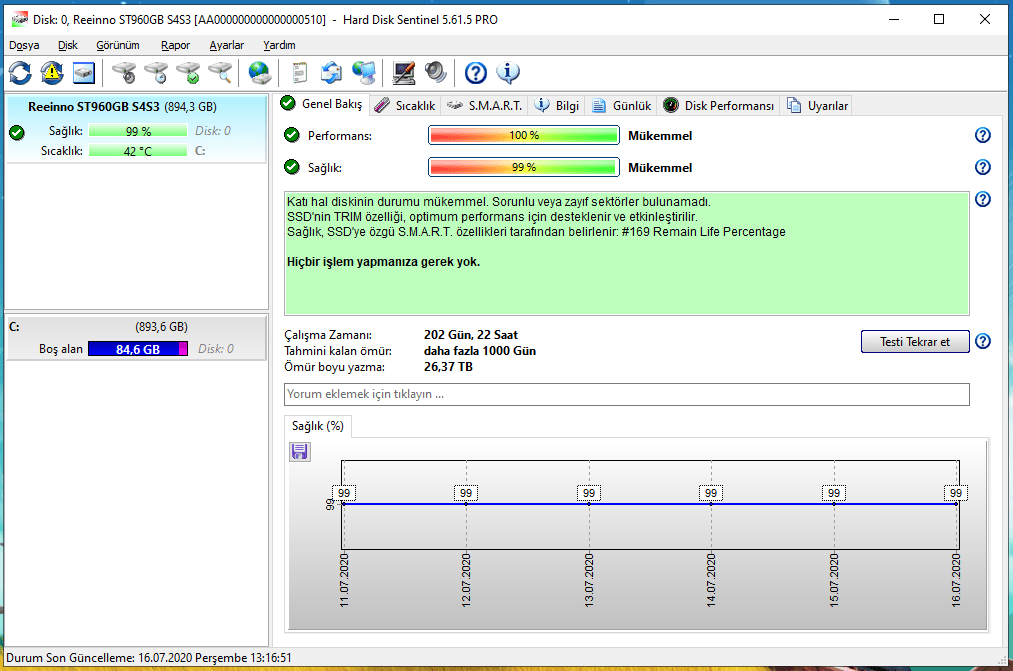
Task: Click the green check icon beside the left-panel Sağlık bar
Action: click(x=17, y=132)
